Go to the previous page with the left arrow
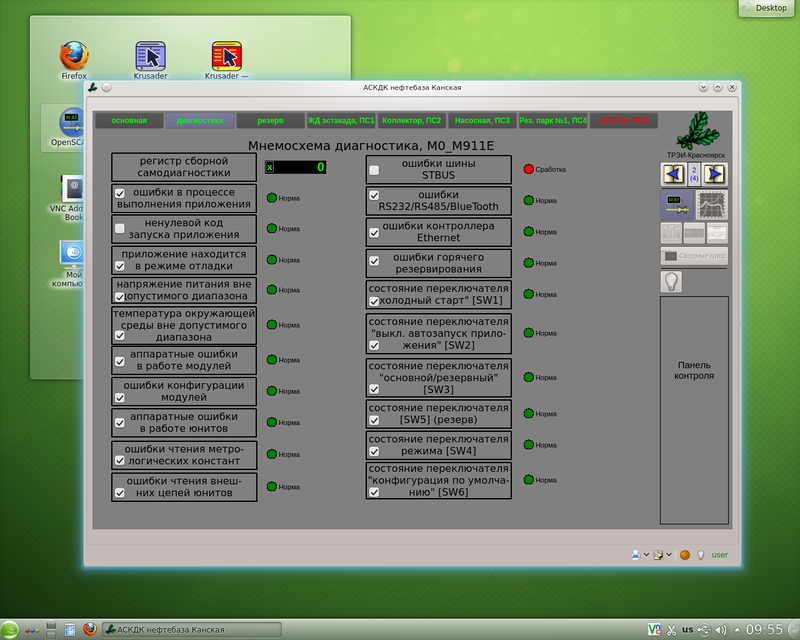 pos(673,174)
